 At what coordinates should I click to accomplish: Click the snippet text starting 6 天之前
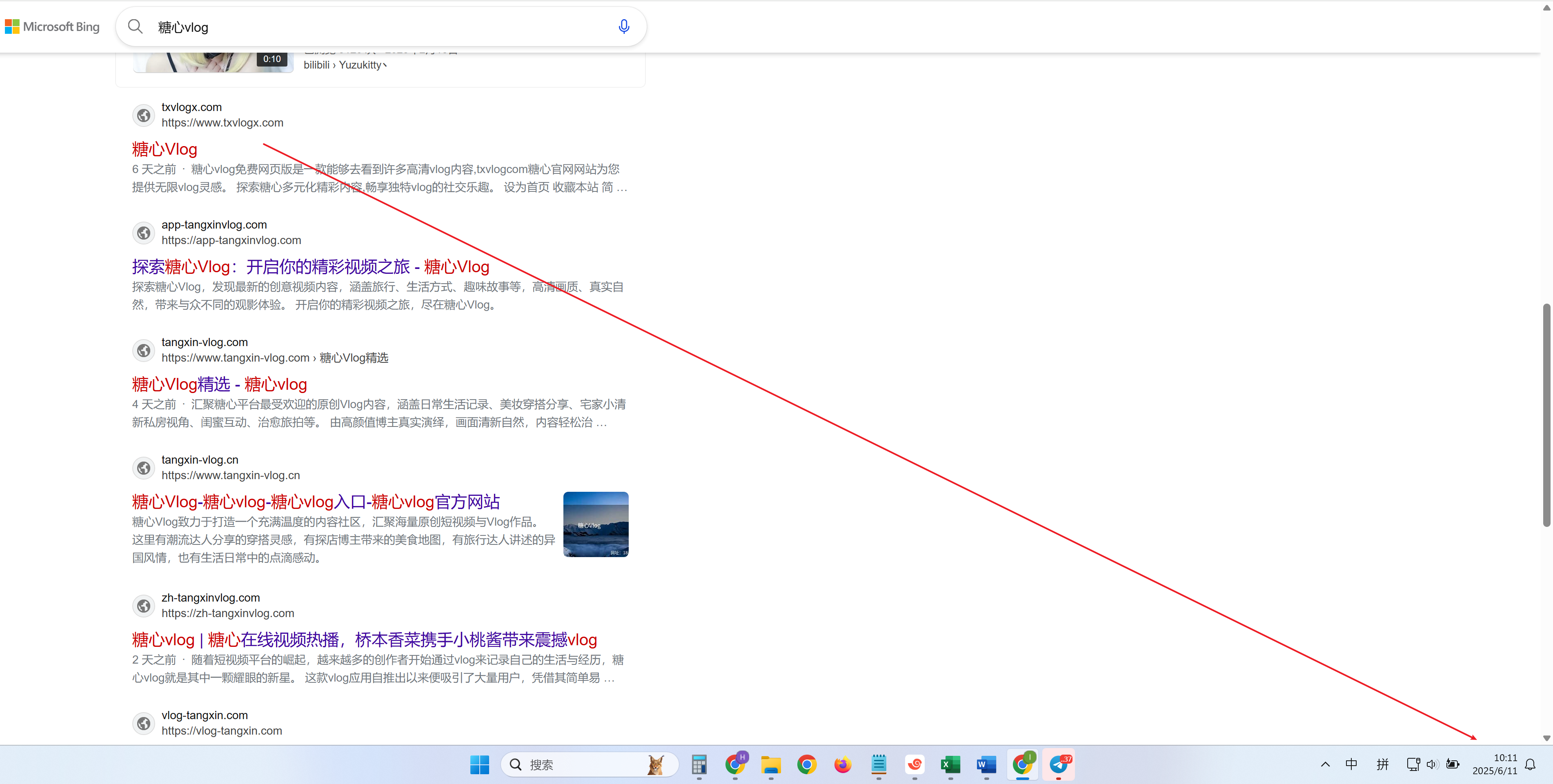point(380,178)
